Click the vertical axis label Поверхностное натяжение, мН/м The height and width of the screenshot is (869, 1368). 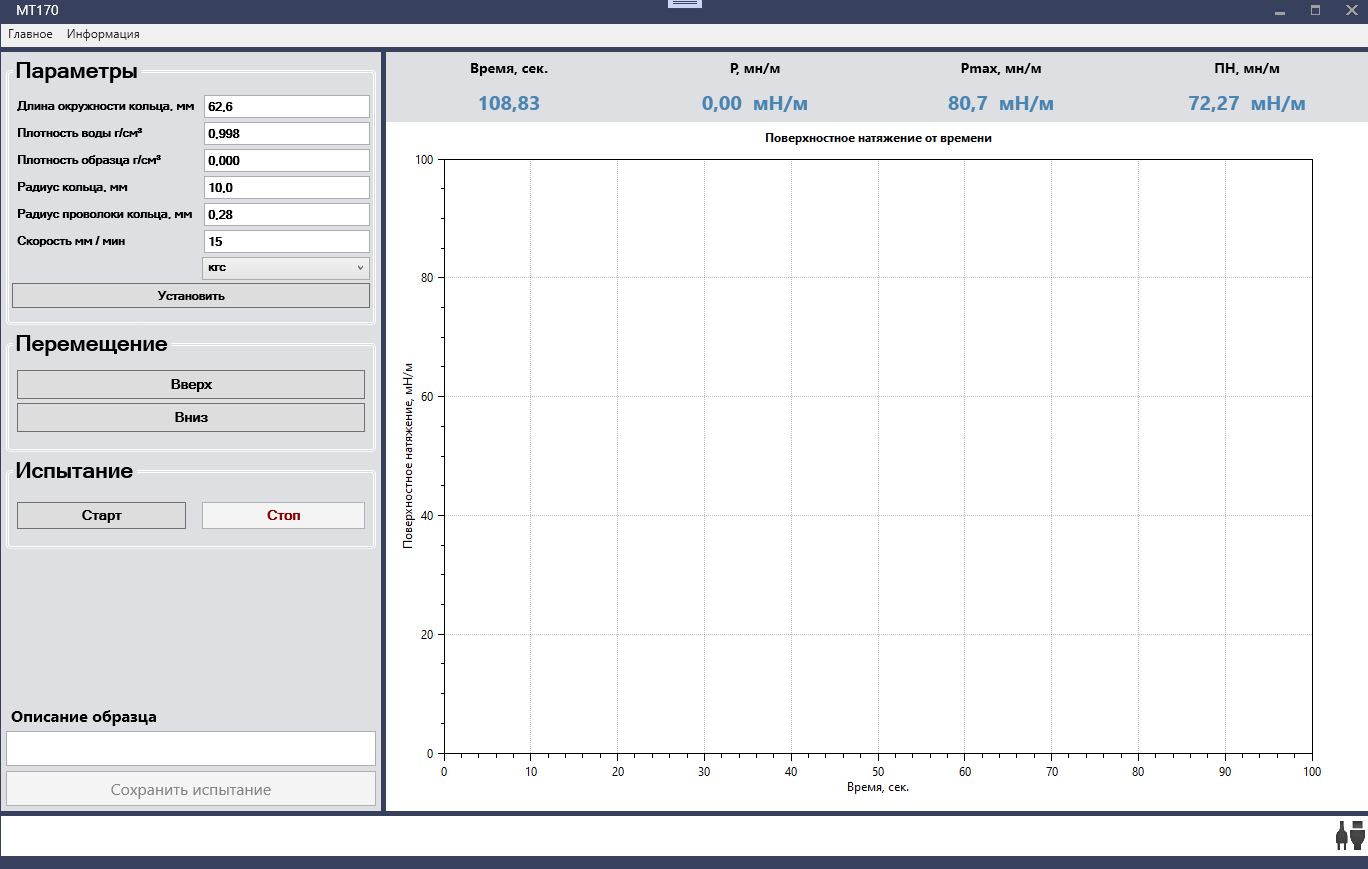click(408, 456)
